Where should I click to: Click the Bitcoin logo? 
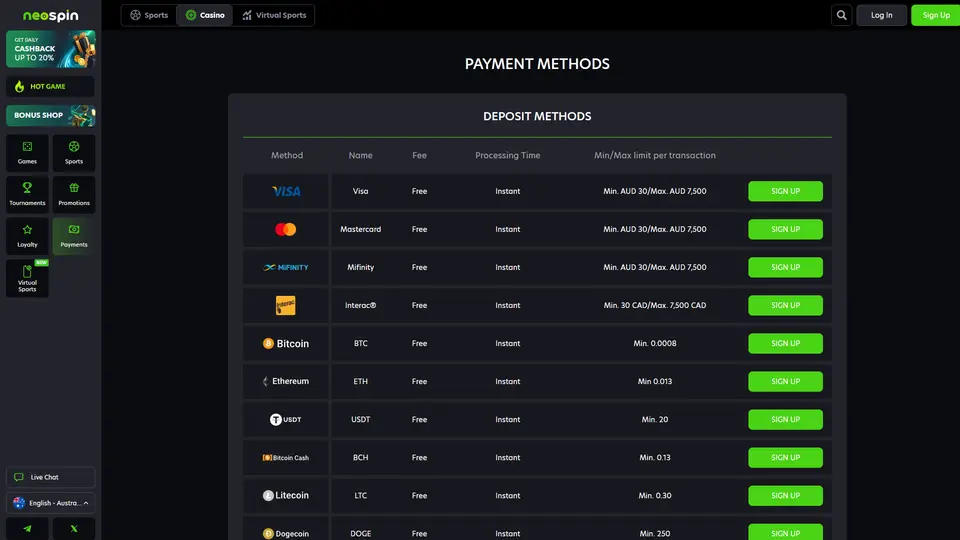pos(286,343)
